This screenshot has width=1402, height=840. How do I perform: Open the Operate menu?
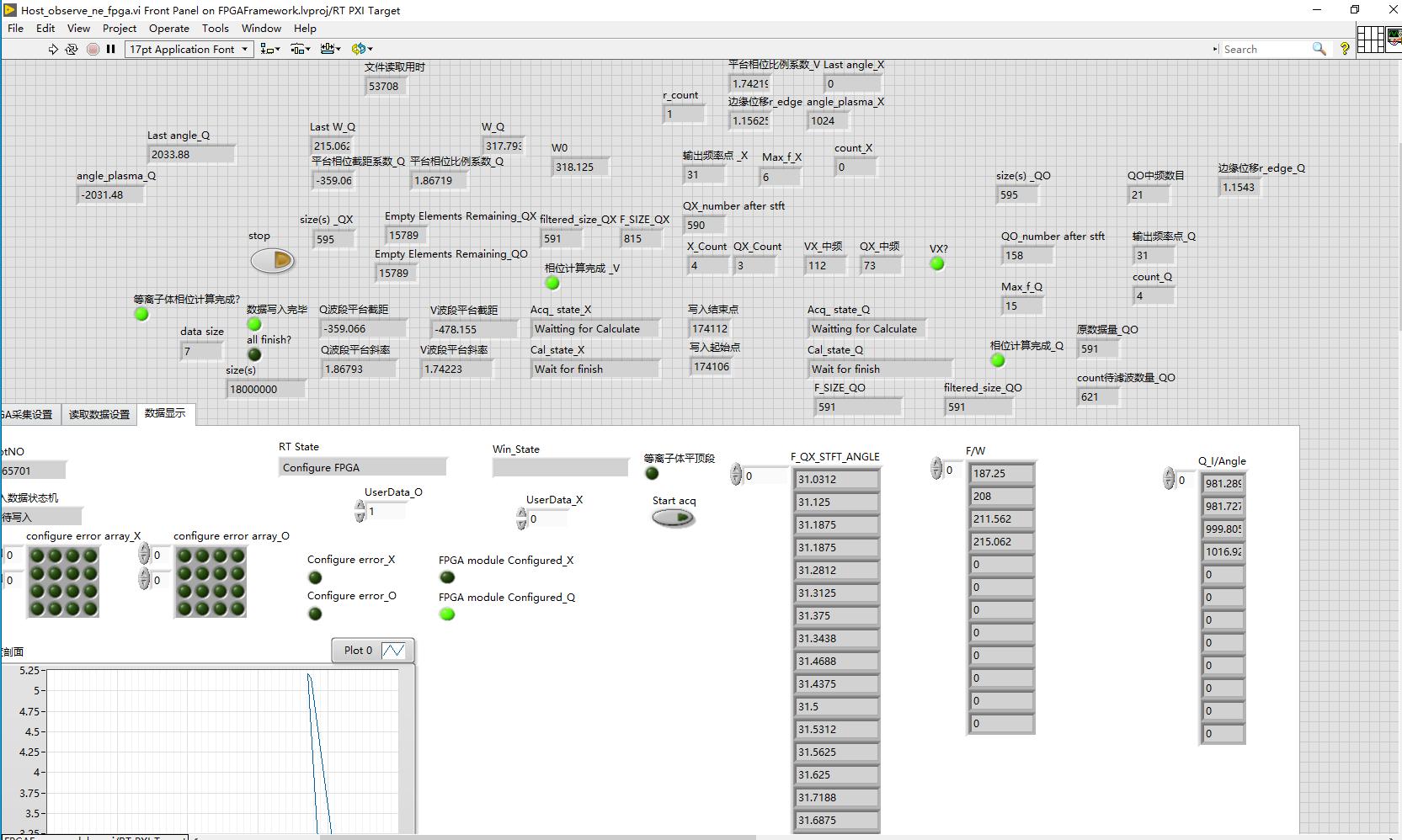tap(168, 28)
